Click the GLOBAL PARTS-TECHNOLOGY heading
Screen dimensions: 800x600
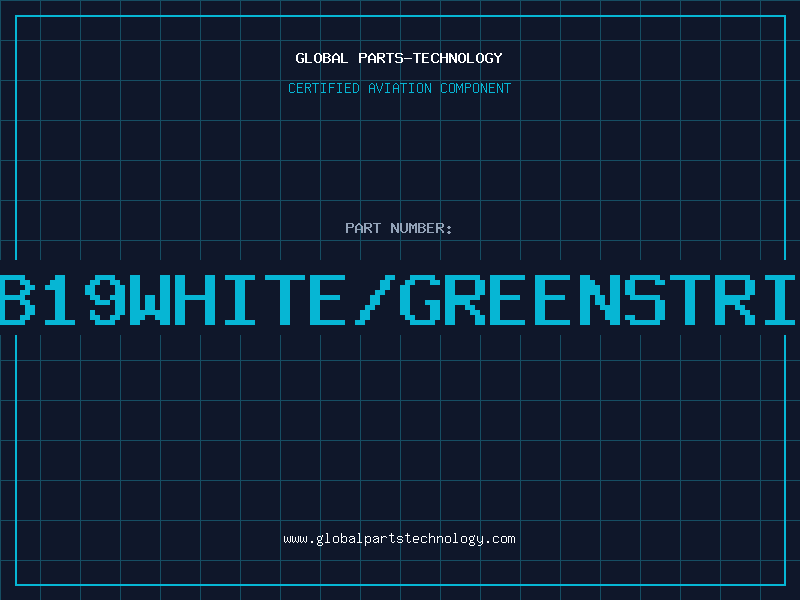399,58
